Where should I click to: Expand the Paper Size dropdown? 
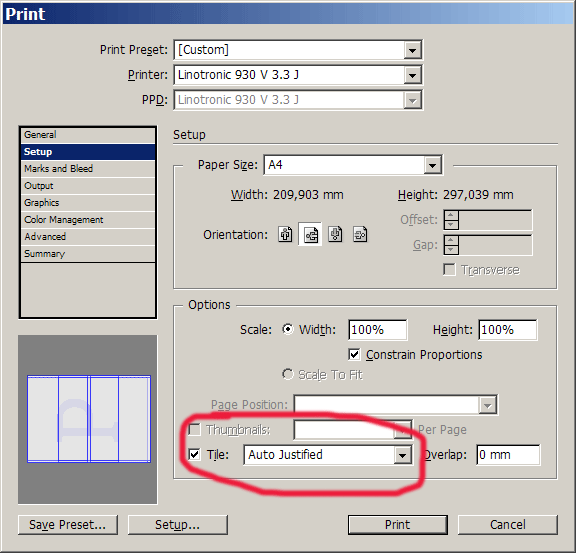pos(432,165)
